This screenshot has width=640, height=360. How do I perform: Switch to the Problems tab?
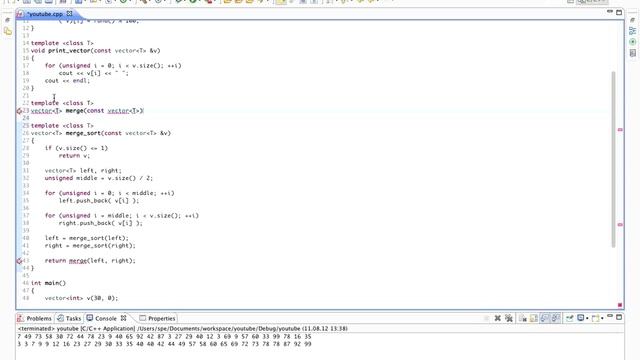[x=34, y=318]
